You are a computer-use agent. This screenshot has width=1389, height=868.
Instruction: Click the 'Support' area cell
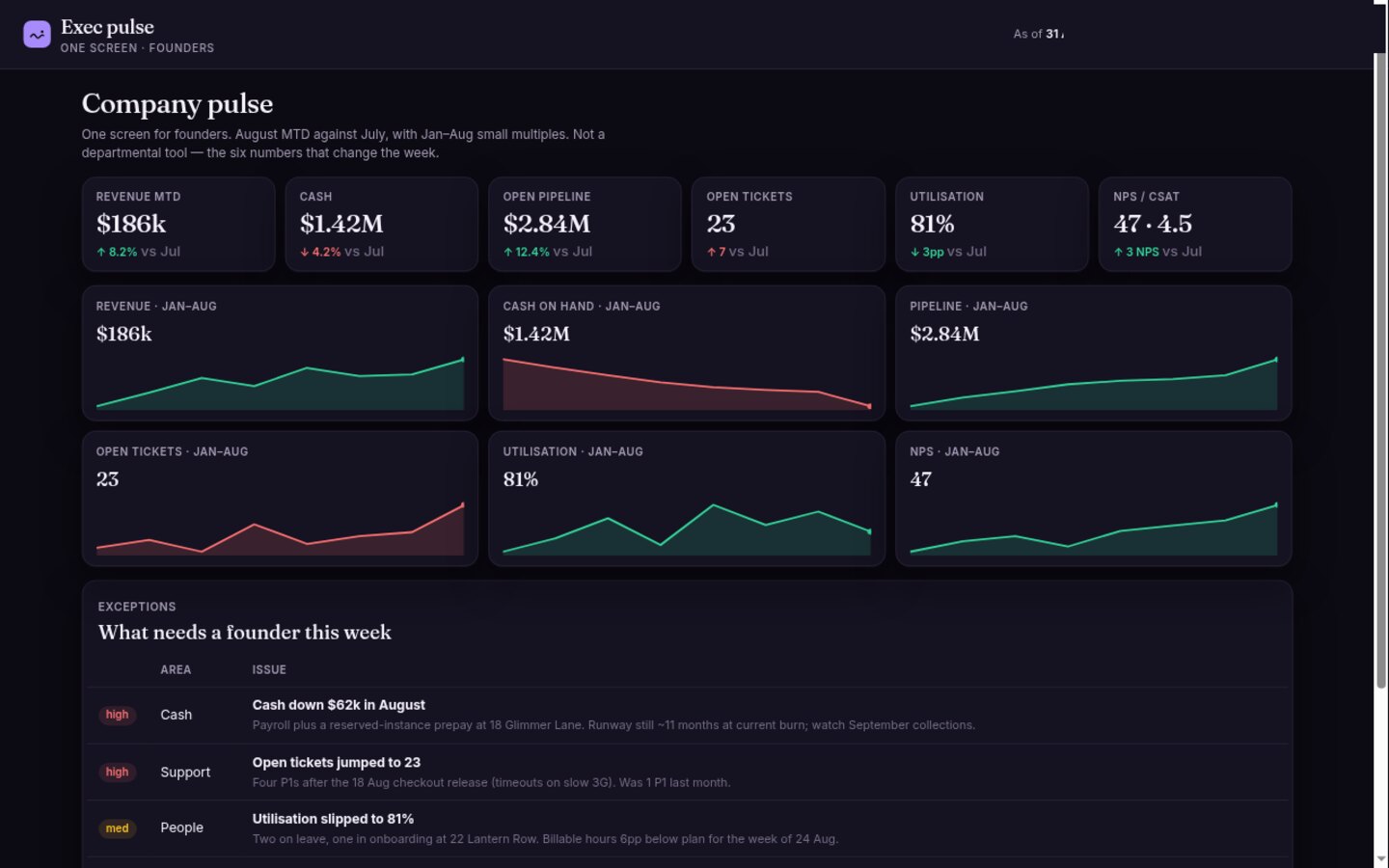coord(185,773)
